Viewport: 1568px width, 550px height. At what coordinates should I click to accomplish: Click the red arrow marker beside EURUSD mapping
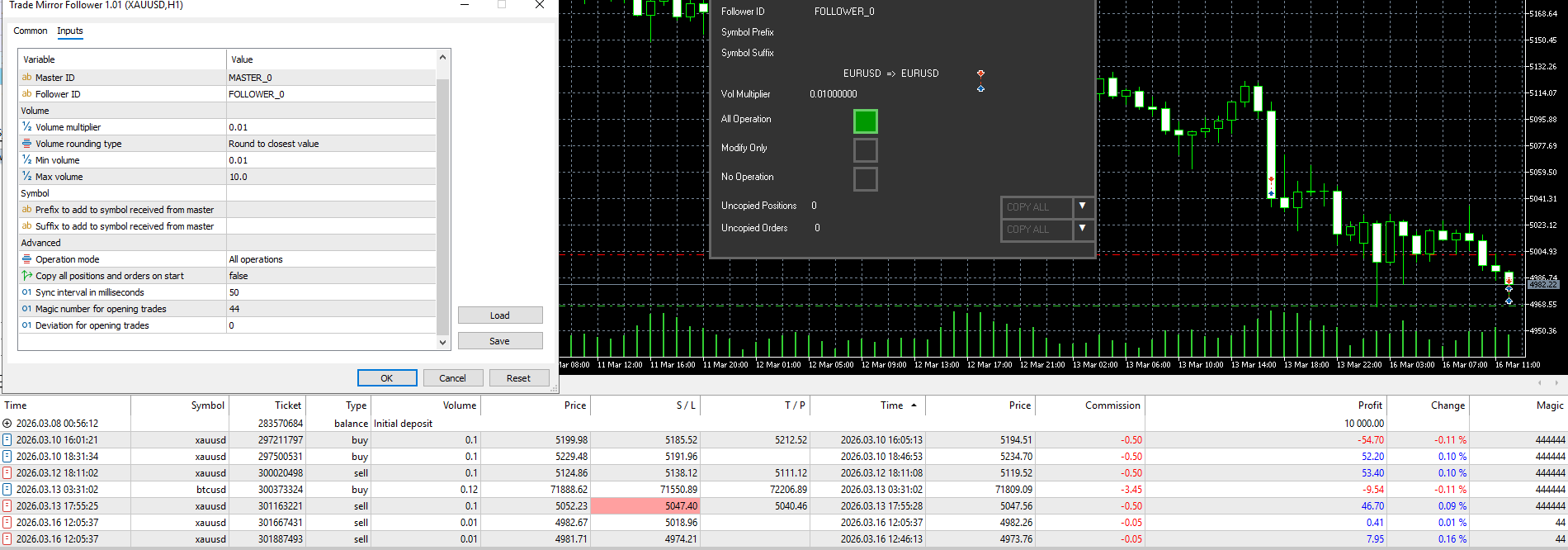(980, 73)
